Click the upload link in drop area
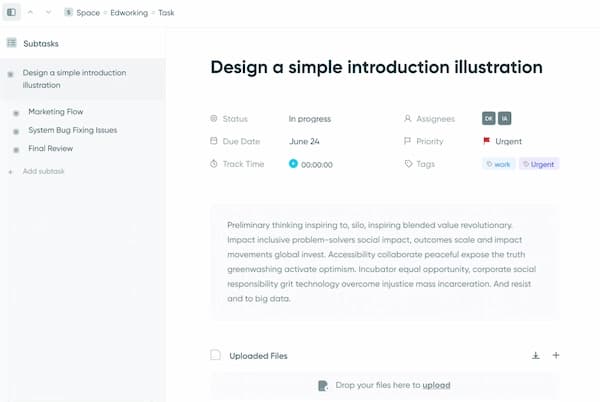The height and width of the screenshot is (402, 600). pyautogui.click(x=436, y=385)
